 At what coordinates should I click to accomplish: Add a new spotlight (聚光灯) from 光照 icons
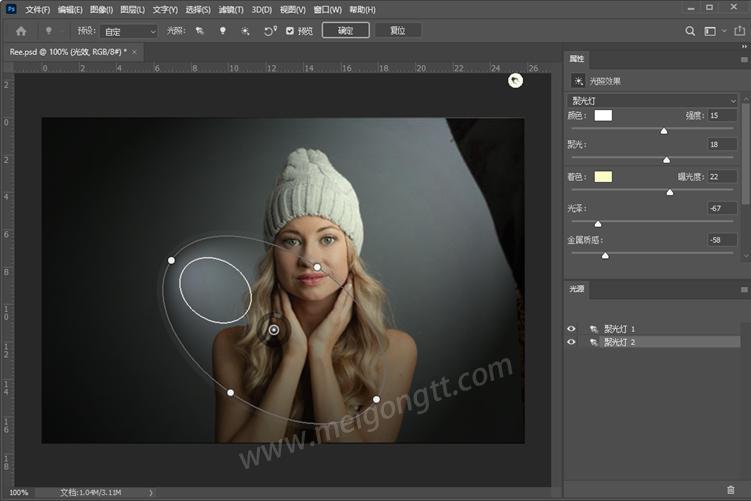coord(200,31)
